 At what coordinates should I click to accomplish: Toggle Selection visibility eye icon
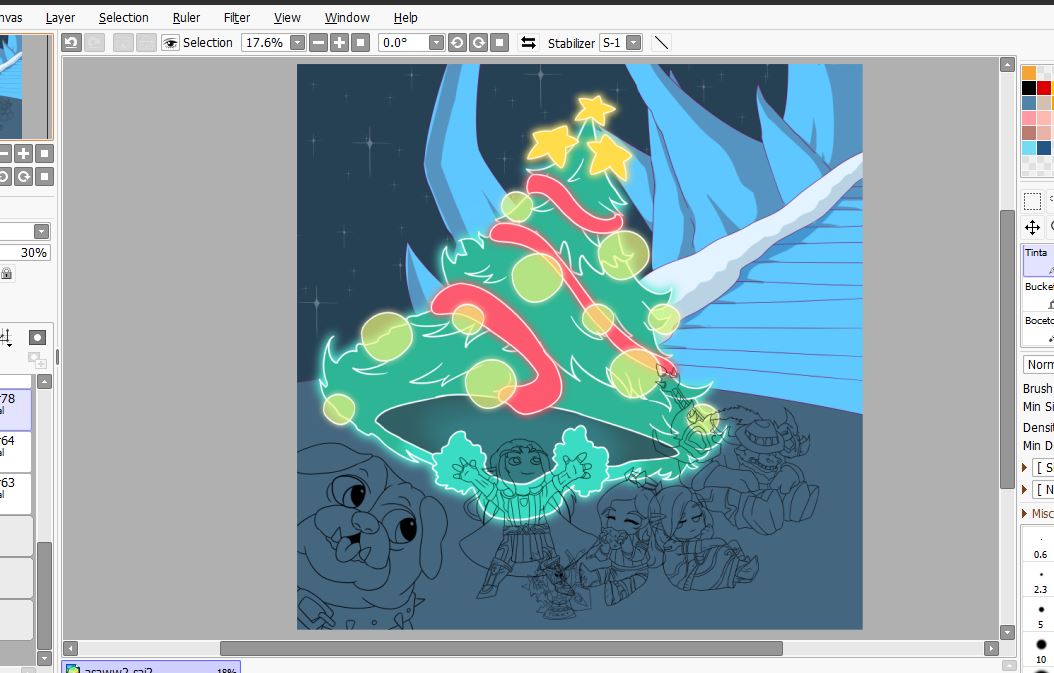coord(170,43)
